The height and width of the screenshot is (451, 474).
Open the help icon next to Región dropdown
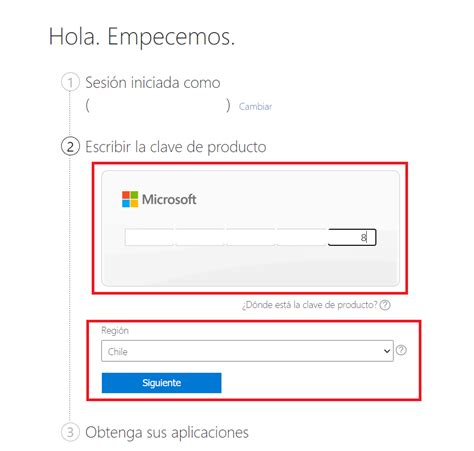[x=401, y=350]
